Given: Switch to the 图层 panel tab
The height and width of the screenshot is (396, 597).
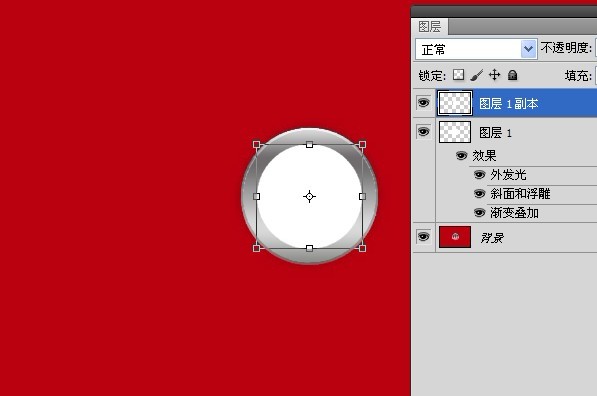Looking at the screenshot, I should click(429, 27).
